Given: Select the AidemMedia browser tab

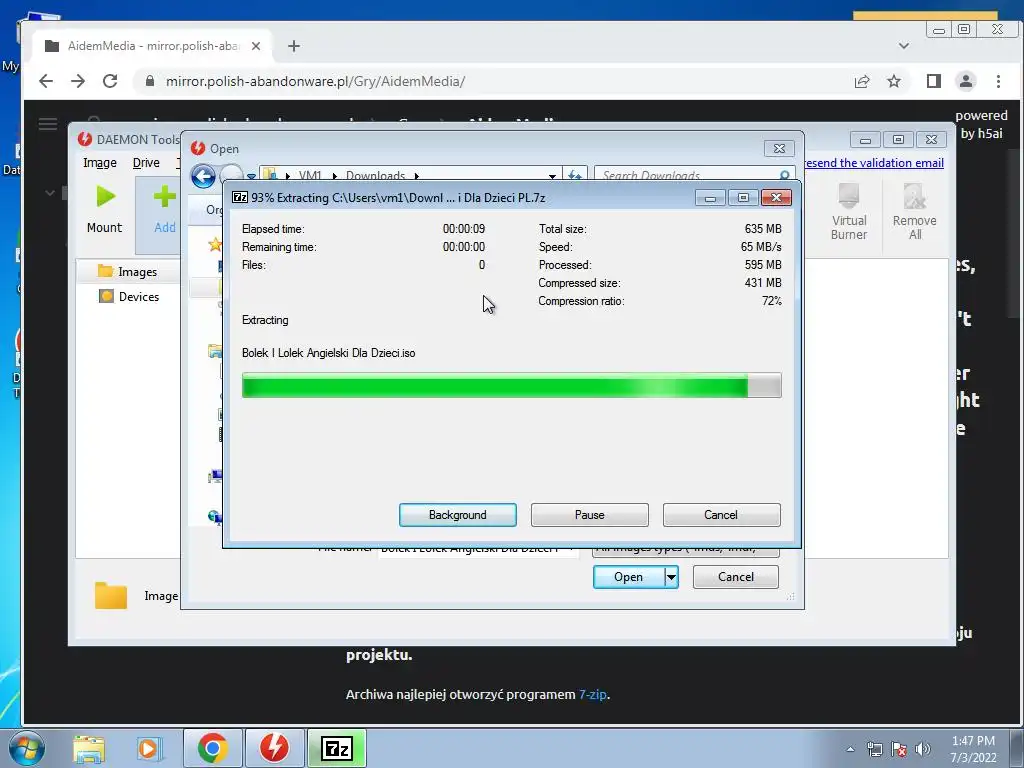Looking at the screenshot, I should (x=152, y=46).
